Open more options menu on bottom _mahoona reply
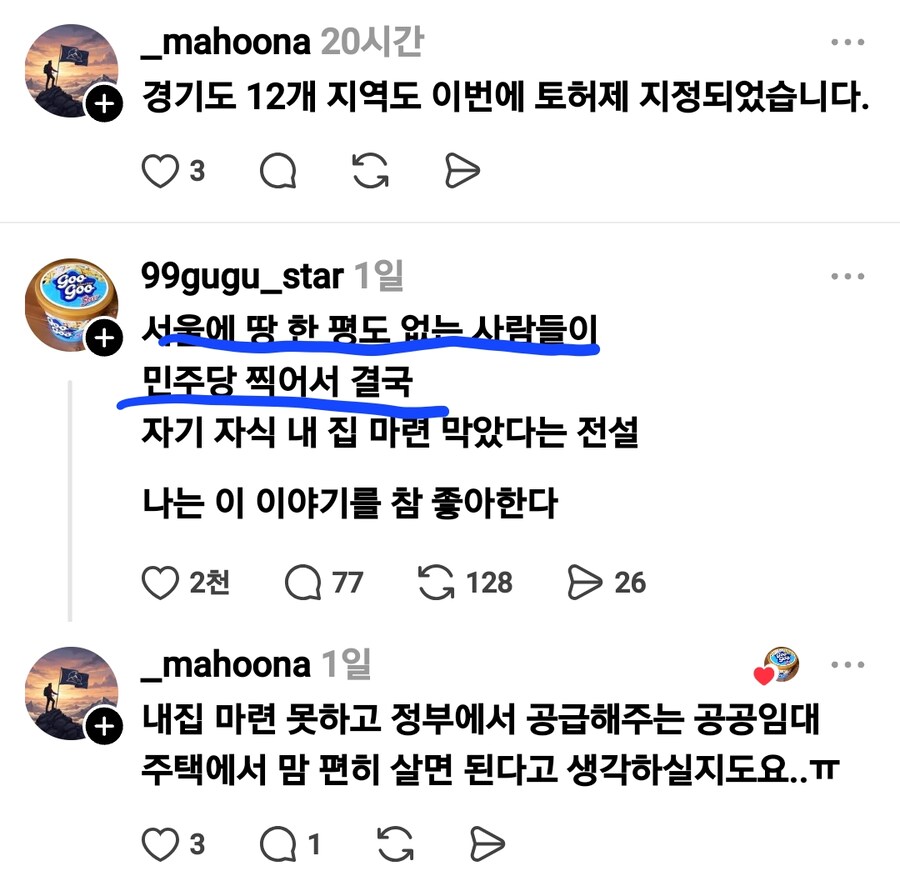This screenshot has width=900, height=891. click(x=848, y=665)
